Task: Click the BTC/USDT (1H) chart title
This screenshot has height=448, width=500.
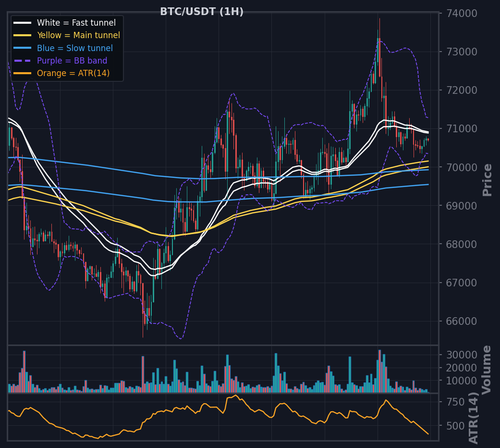Action: (202, 11)
